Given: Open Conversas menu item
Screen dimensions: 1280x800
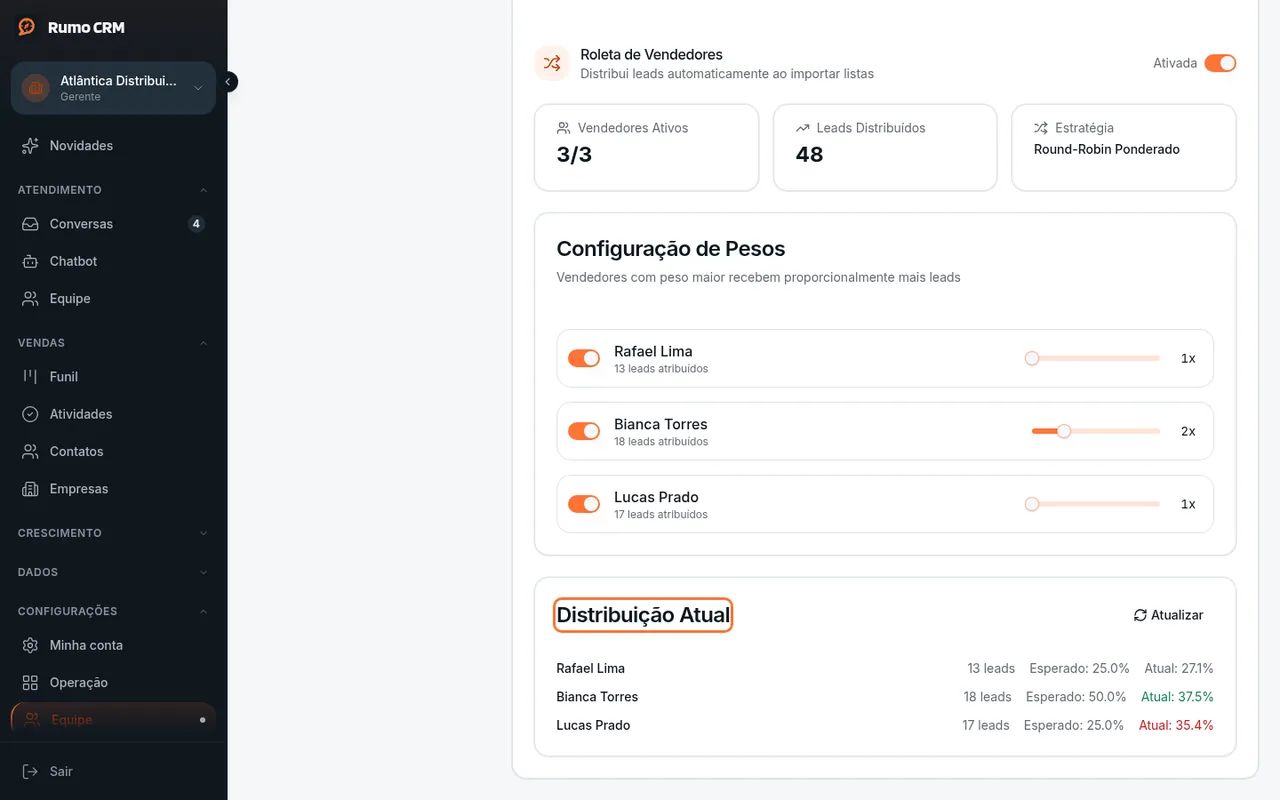Looking at the screenshot, I should point(113,224).
